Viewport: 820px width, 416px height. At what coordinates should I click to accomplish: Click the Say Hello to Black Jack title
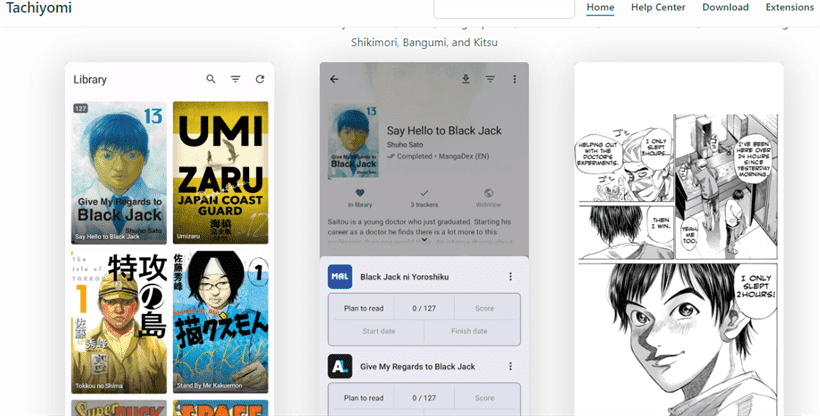[444, 131]
